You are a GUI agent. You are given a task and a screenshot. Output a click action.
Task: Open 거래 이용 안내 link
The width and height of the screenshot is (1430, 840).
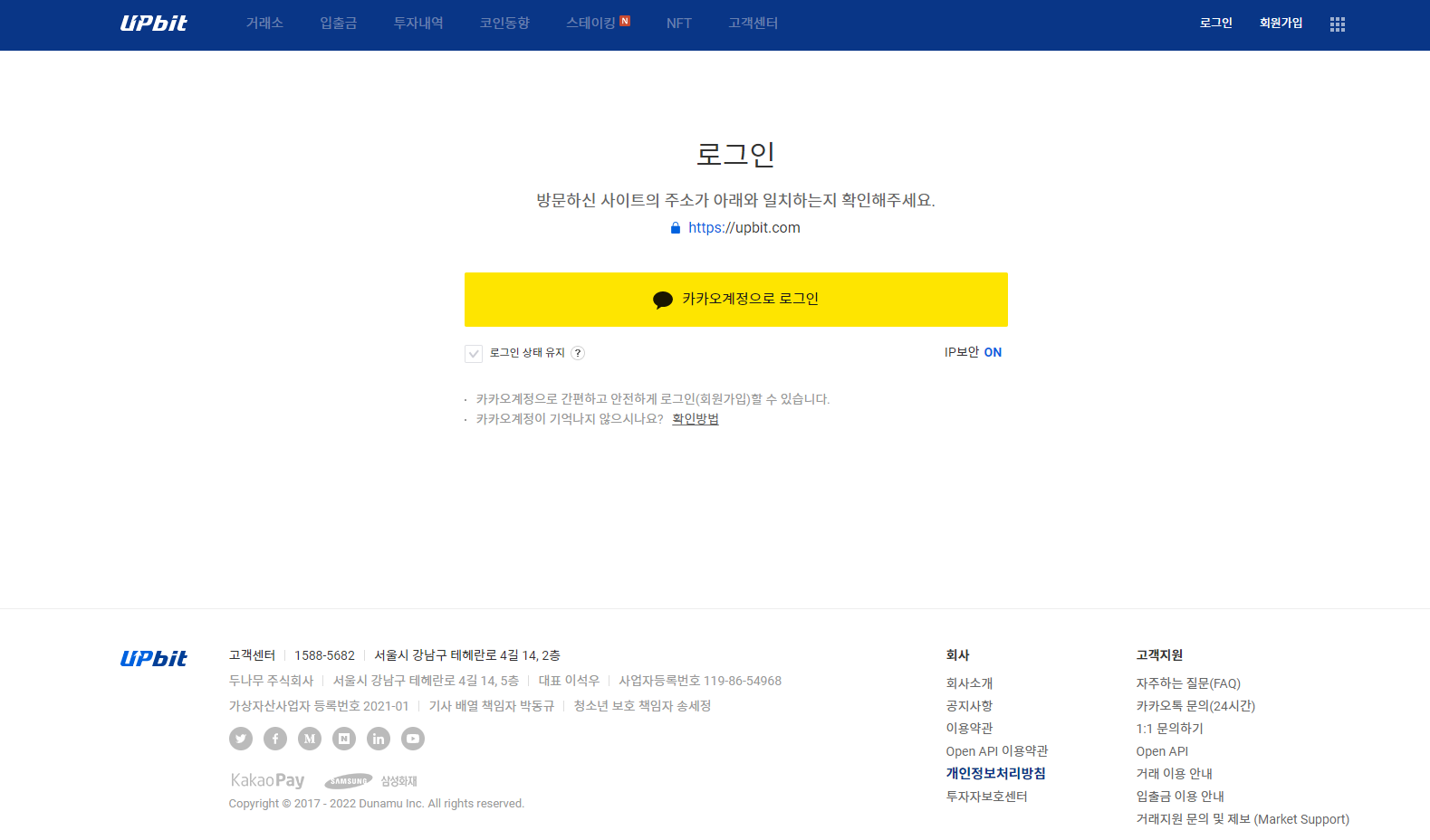point(1174,774)
